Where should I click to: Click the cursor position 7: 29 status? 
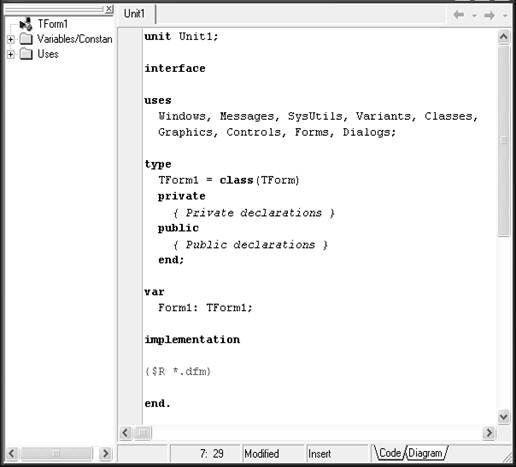tap(205, 454)
